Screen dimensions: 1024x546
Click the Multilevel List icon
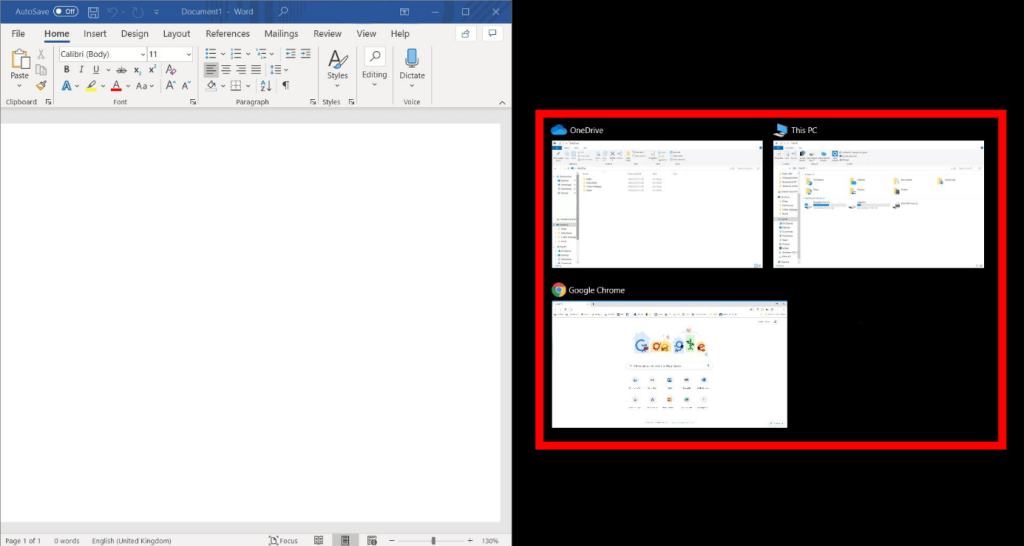click(261, 54)
